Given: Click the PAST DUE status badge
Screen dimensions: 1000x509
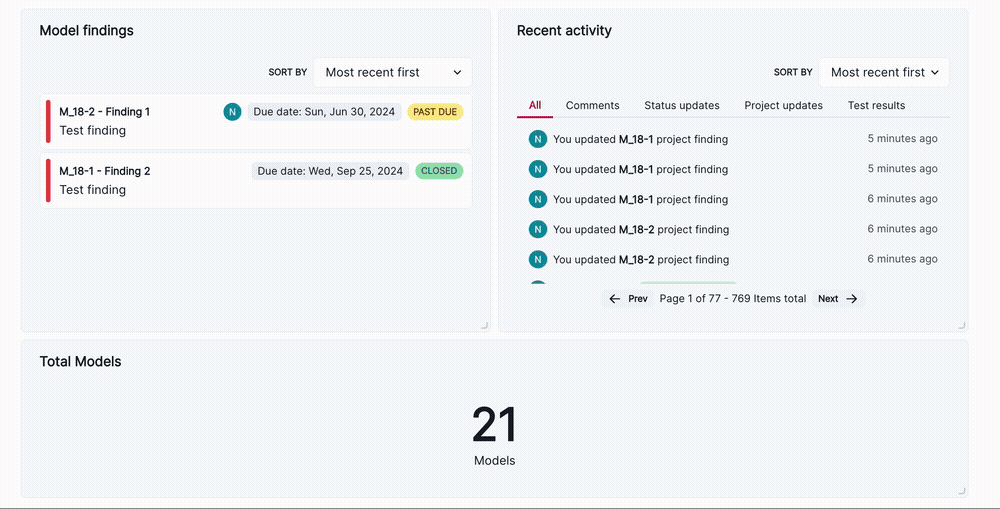Looking at the screenshot, I should (435, 112).
